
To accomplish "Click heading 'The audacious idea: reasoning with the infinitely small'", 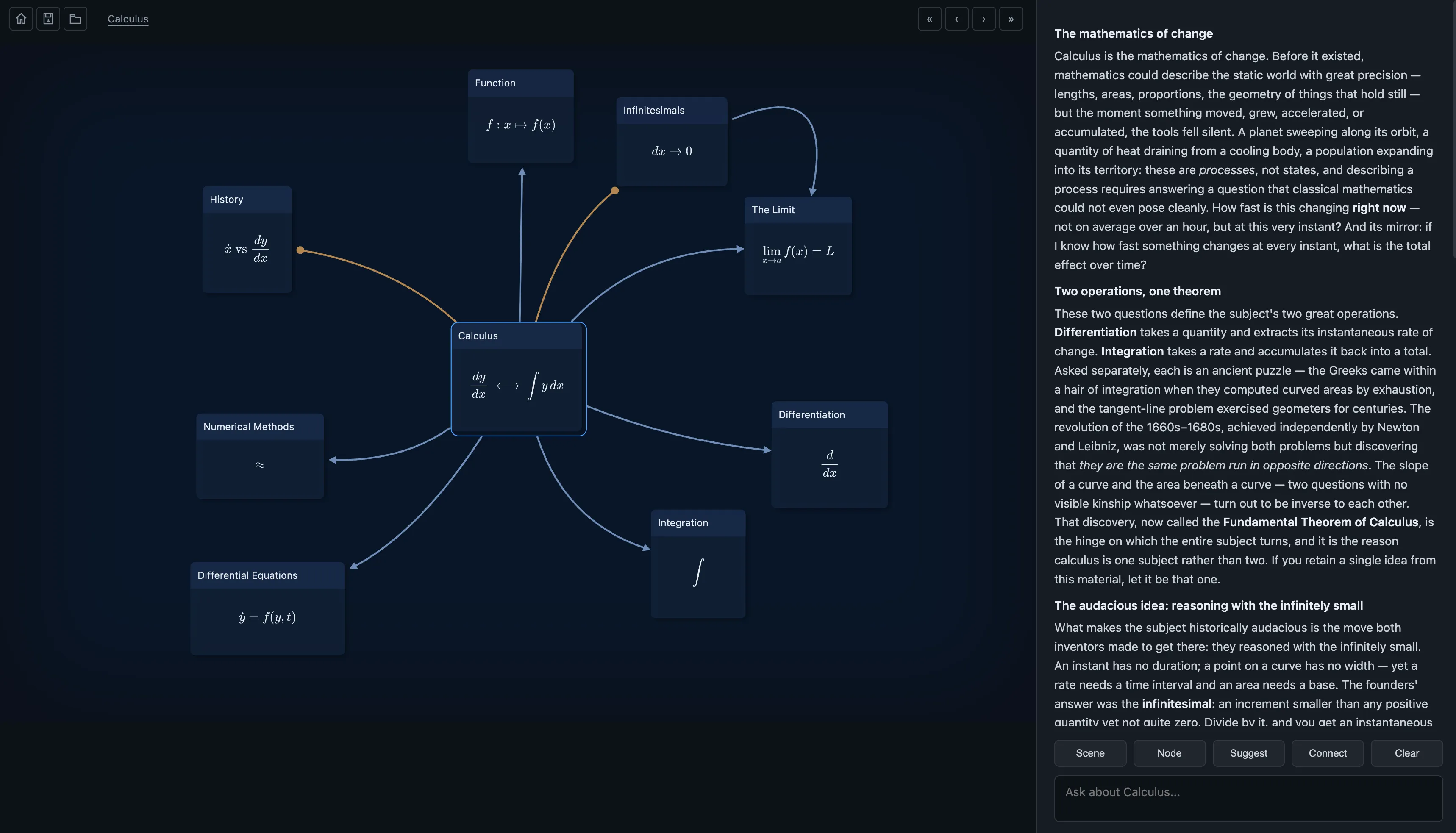I will tap(1208, 605).
